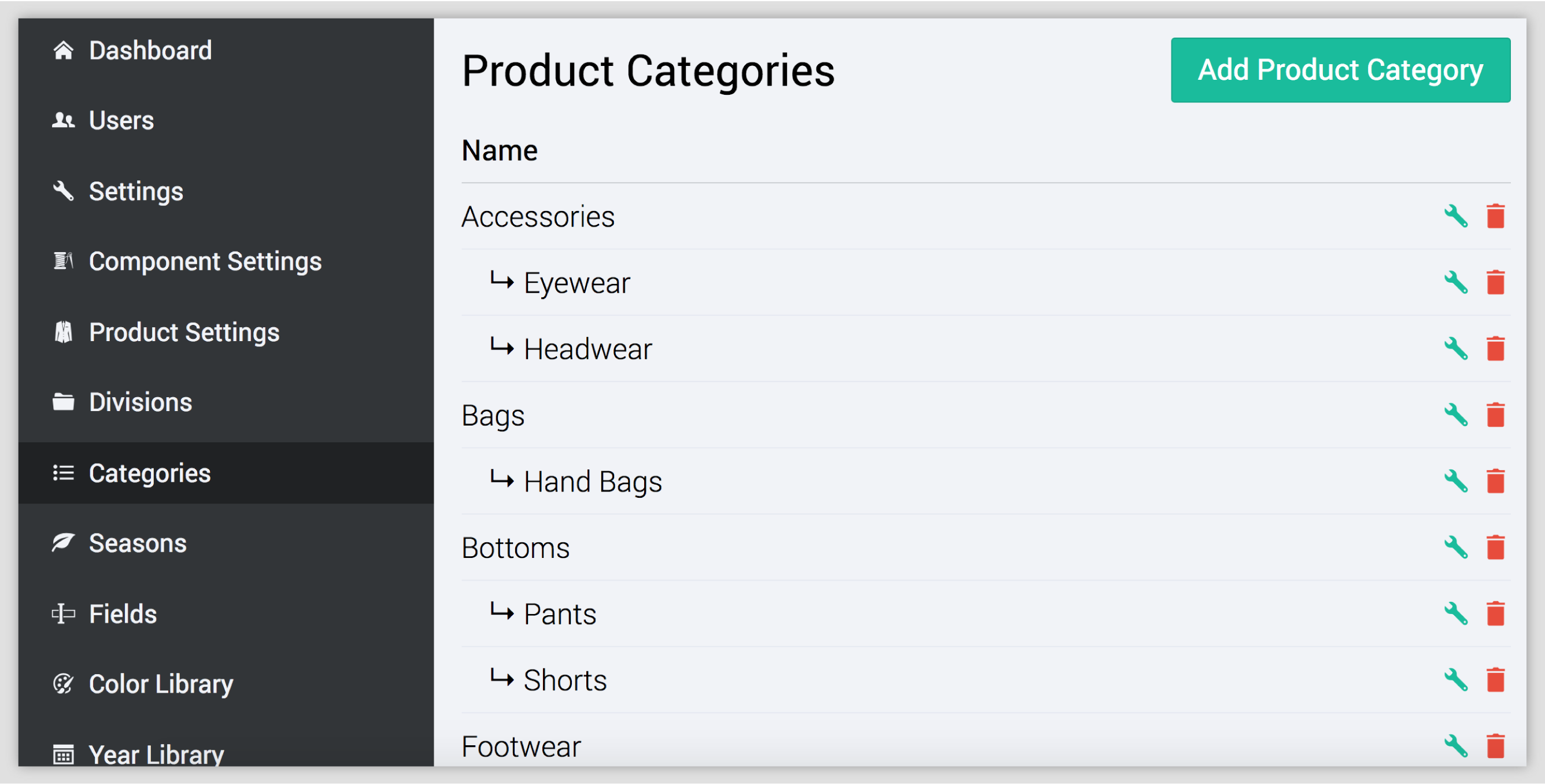Image resolution: width=1545 pixels, height=784 pixels.
Task: Delete the Bottoms category via trash icon
Action: point(1495,548)
